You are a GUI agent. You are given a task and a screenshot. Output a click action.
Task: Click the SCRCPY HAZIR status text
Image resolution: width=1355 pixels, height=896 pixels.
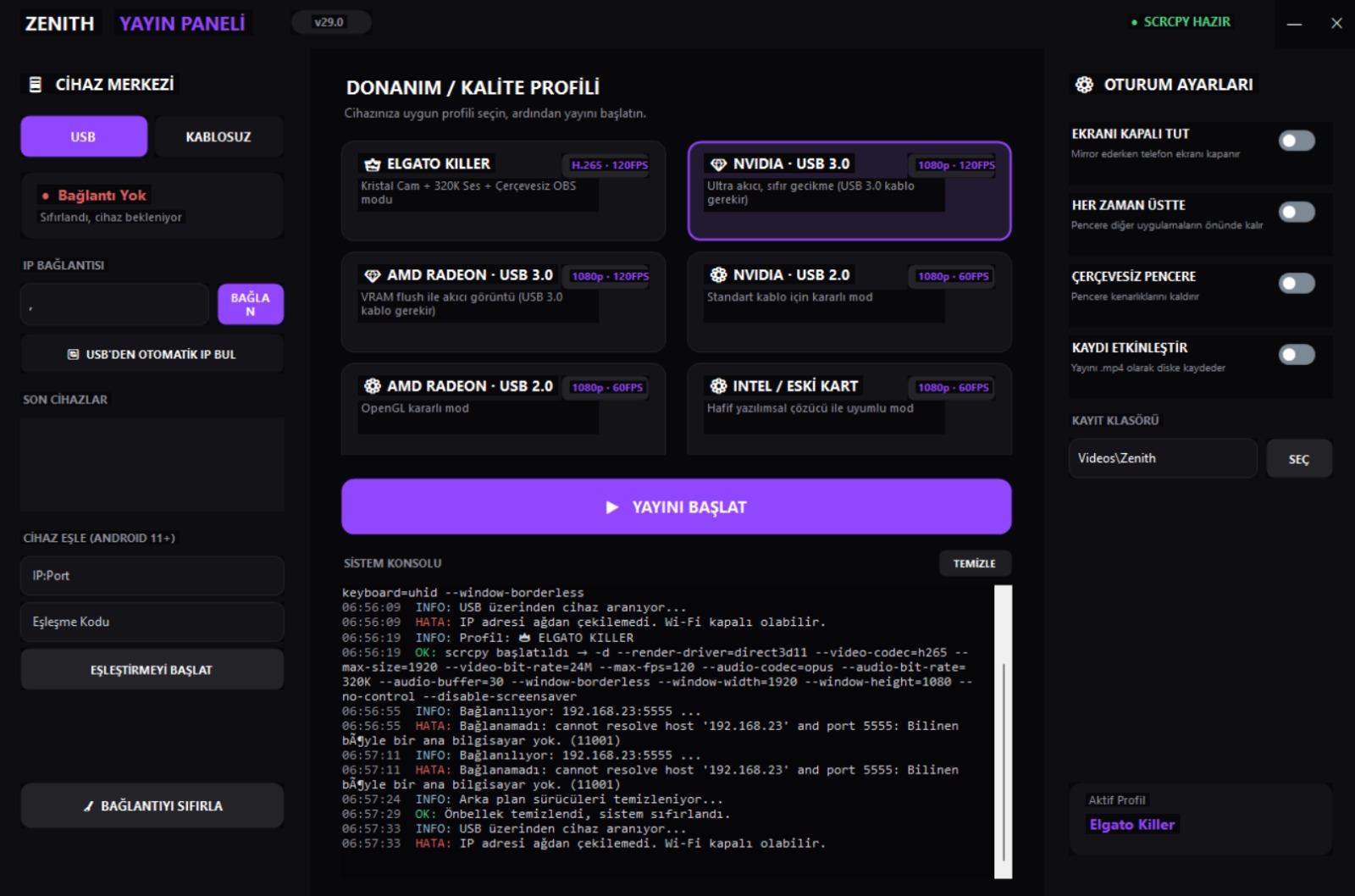pos(1186,22)
